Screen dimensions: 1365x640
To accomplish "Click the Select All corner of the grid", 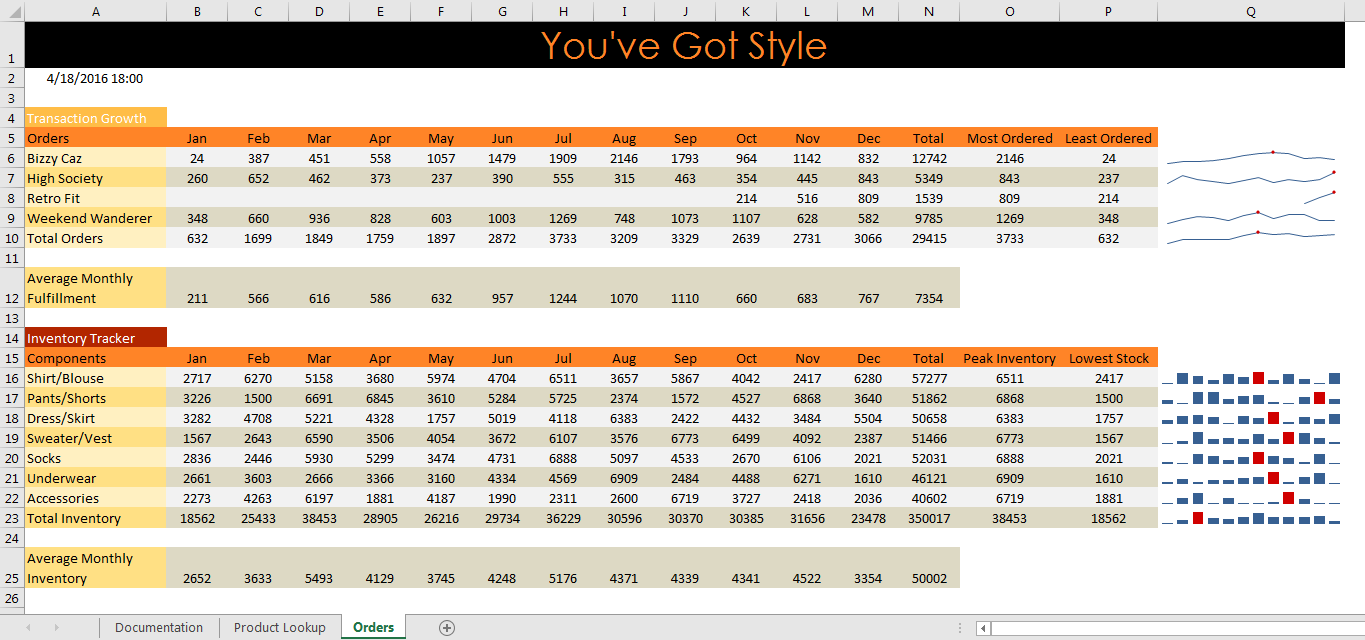I will click(x=12, y=11).
